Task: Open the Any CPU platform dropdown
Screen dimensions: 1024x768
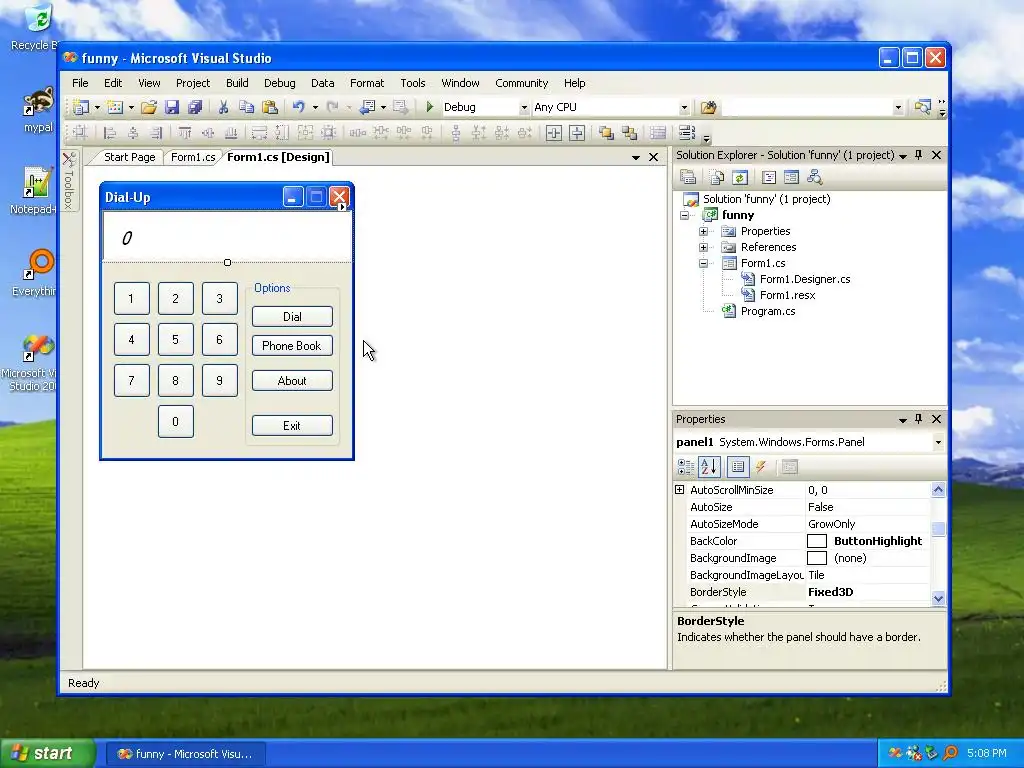Action: 684,108
